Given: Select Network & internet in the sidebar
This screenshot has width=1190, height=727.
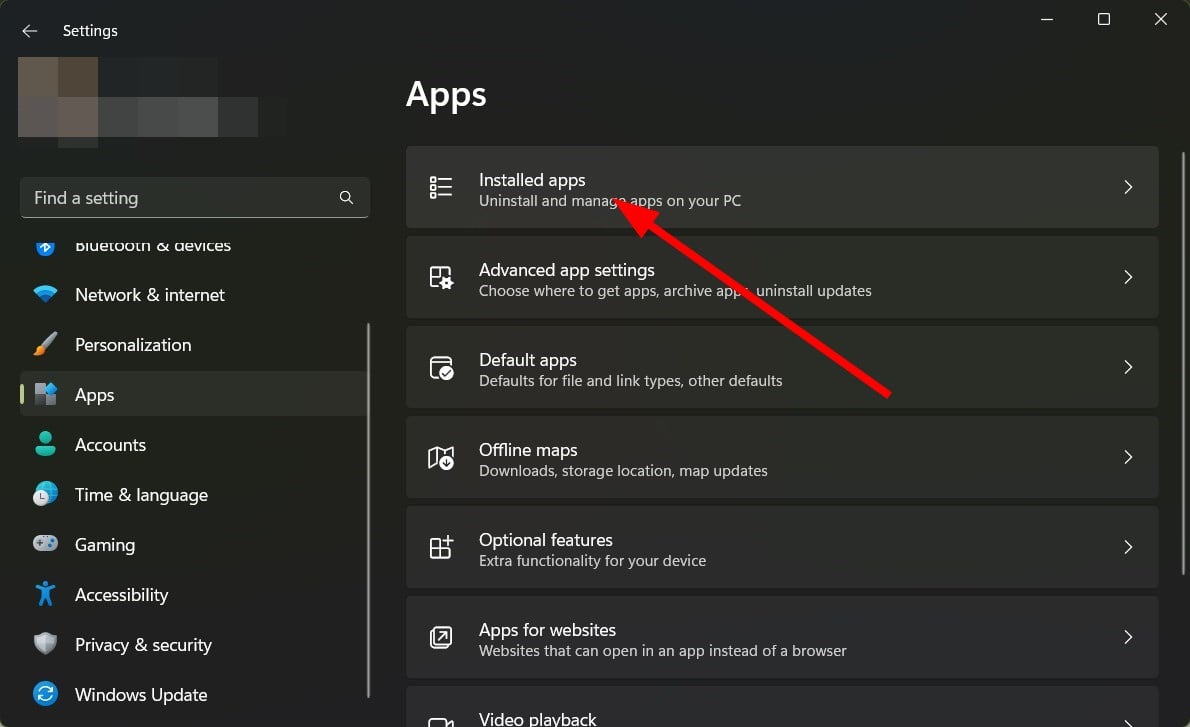Looking at the screenshot, I should click(150, 294).
